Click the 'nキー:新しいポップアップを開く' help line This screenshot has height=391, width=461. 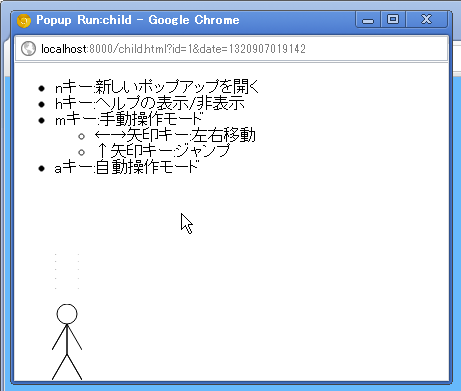[x=157, y=87]
